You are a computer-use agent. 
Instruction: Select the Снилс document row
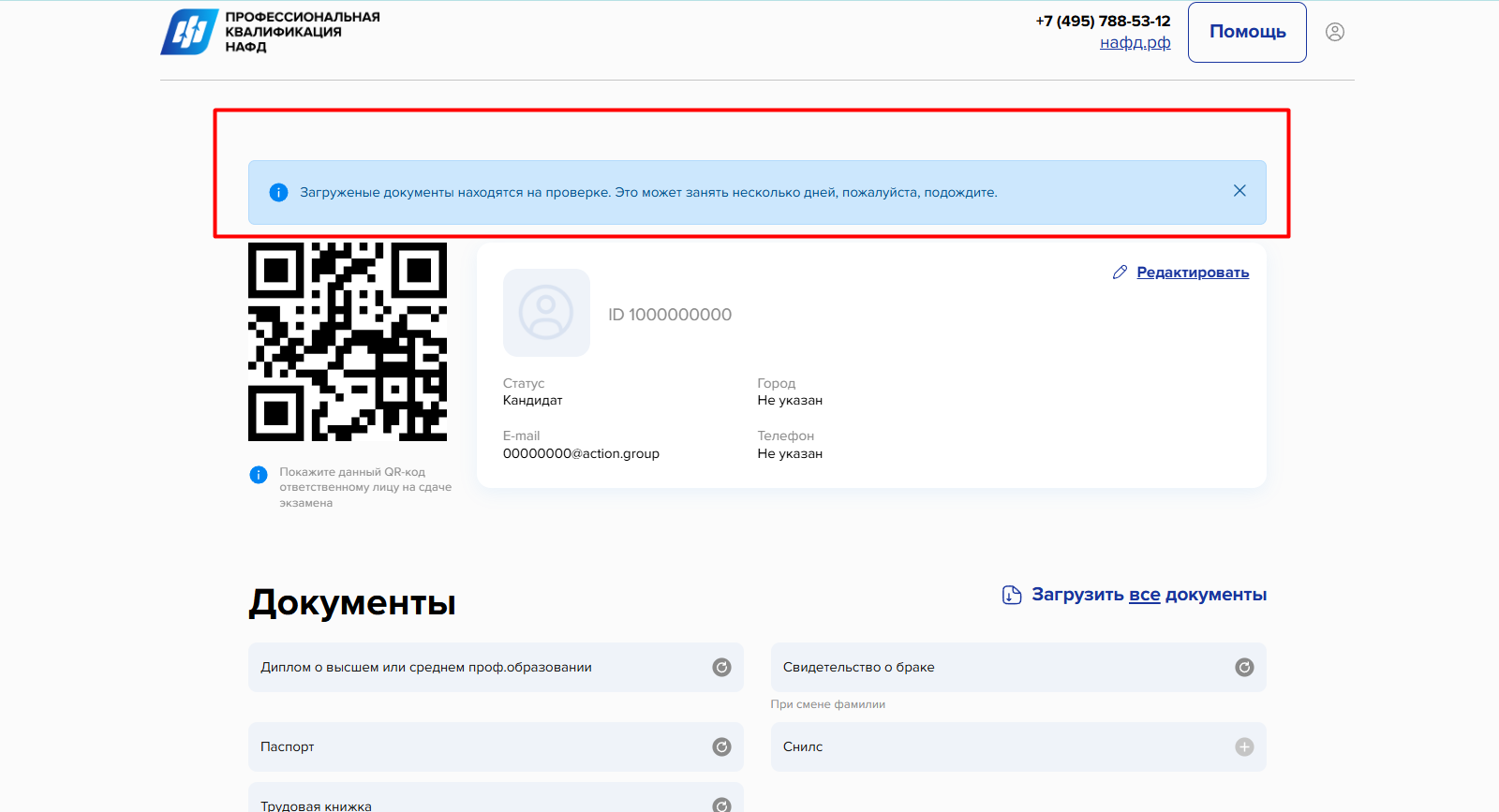1018,746
